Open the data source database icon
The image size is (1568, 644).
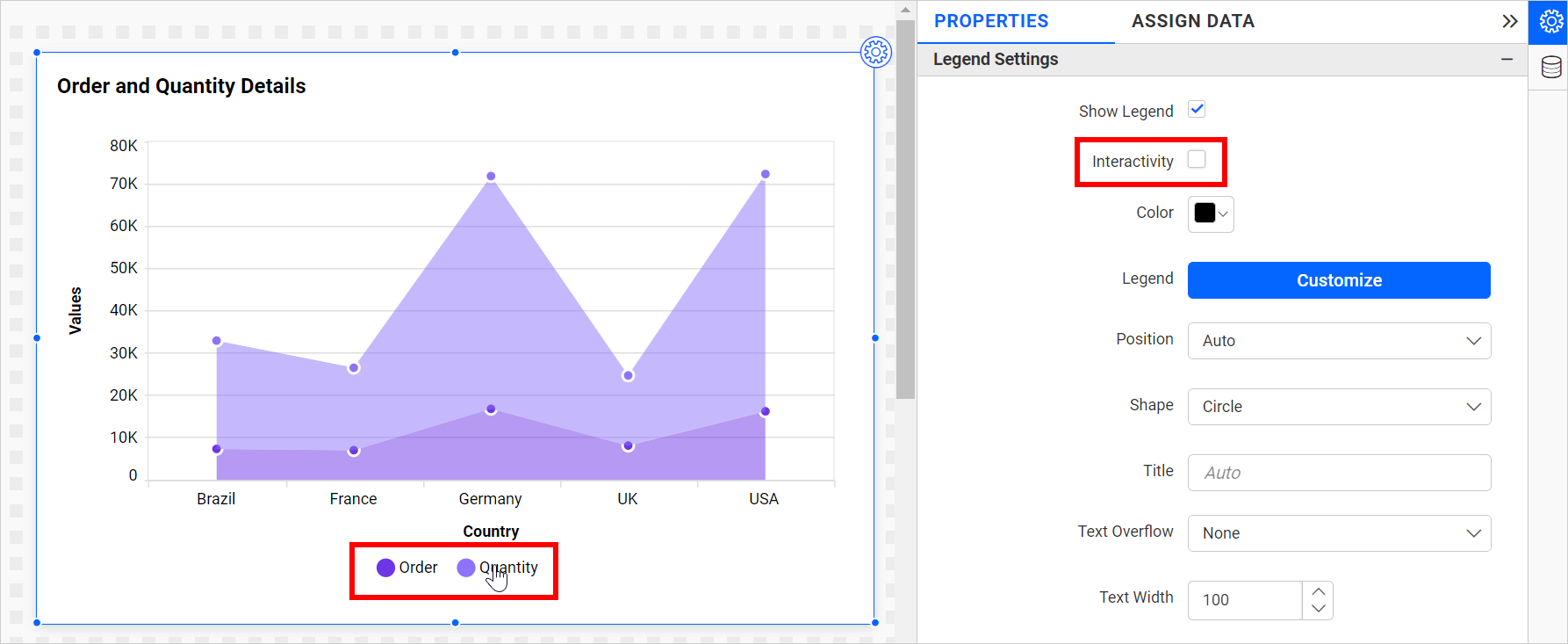(1550, 68)
